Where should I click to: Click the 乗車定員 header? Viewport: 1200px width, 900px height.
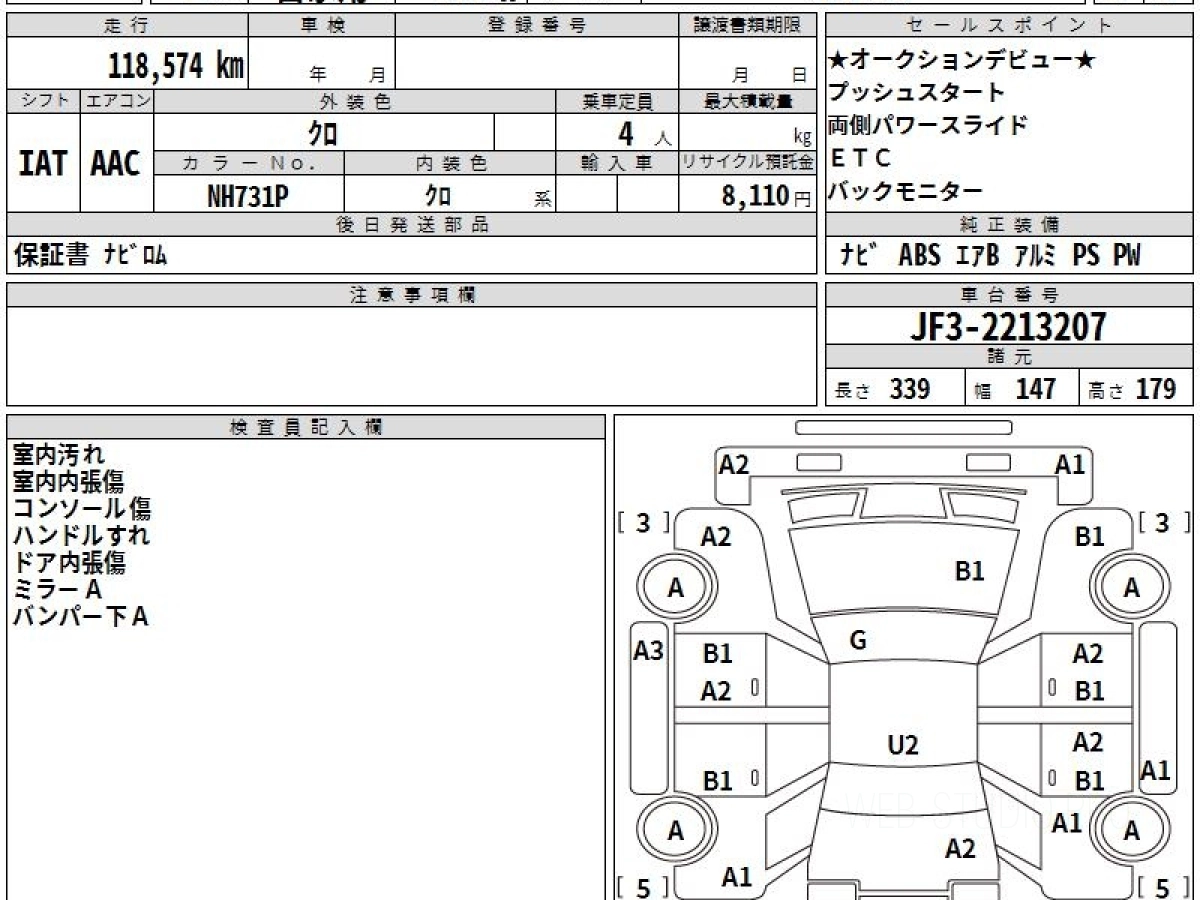point(617,101)
